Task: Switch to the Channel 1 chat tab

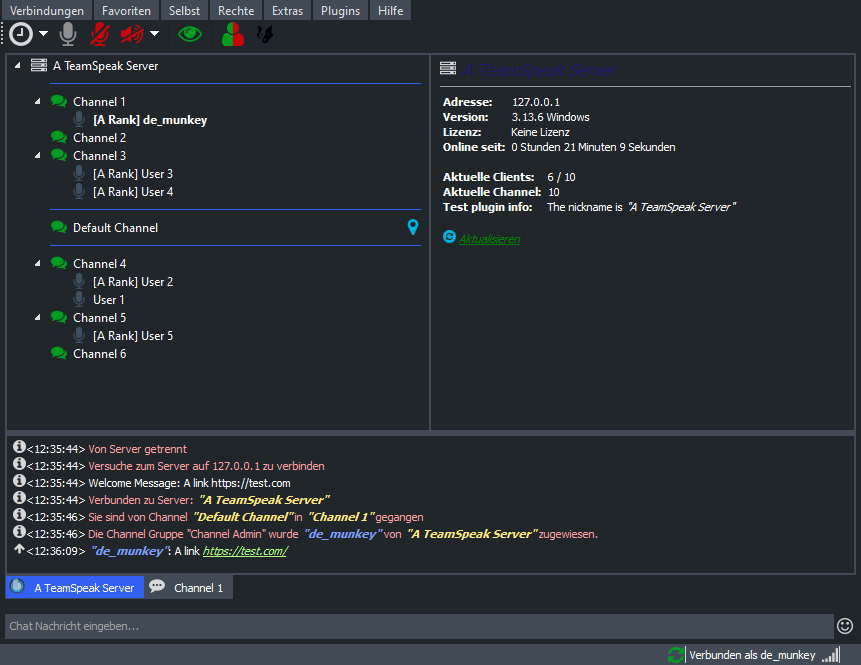Action: 188,587
